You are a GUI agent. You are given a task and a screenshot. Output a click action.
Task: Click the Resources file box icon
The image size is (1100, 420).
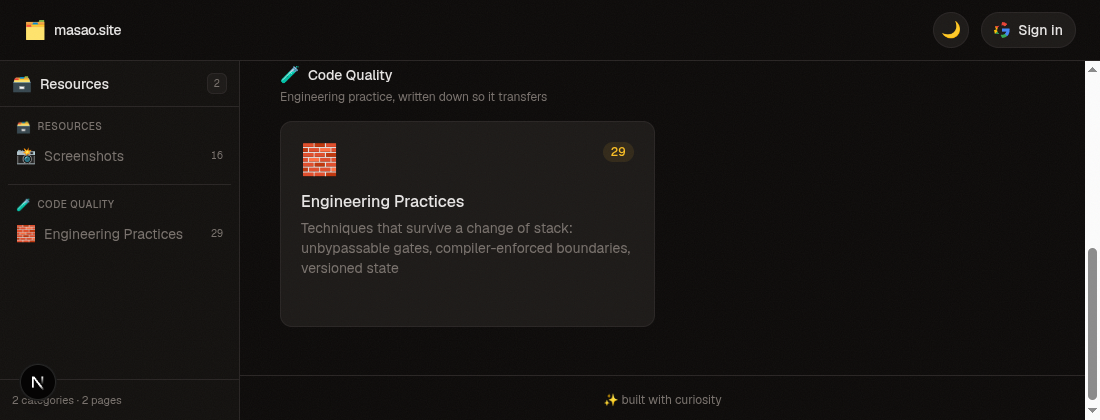click(22, 84)
